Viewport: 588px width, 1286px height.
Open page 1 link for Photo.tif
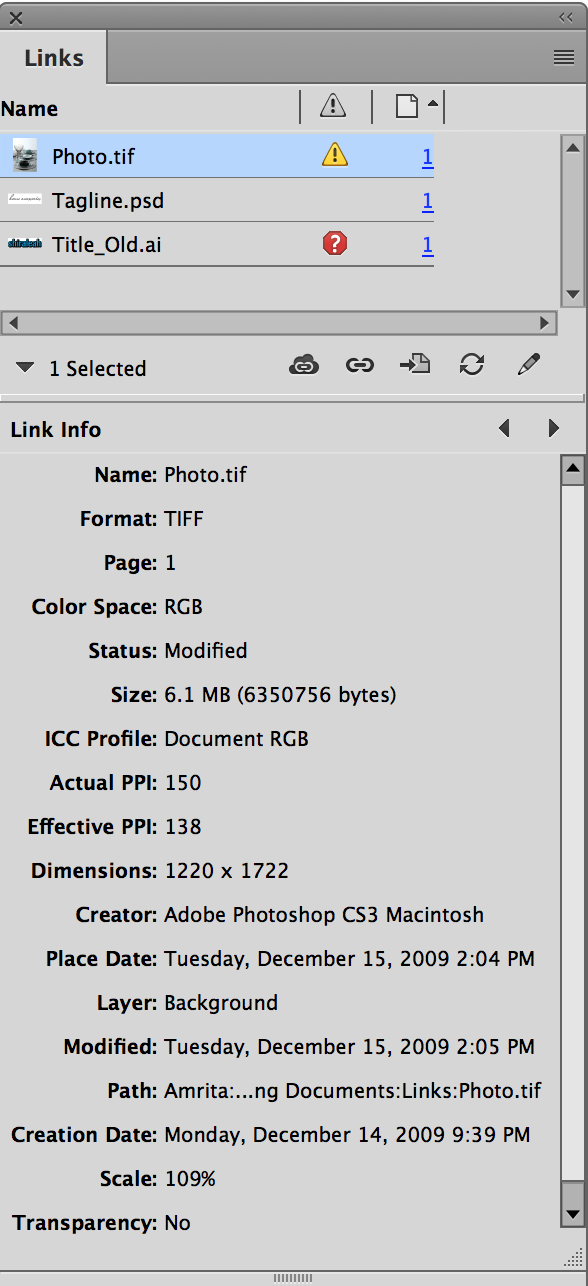coord(427,156)
